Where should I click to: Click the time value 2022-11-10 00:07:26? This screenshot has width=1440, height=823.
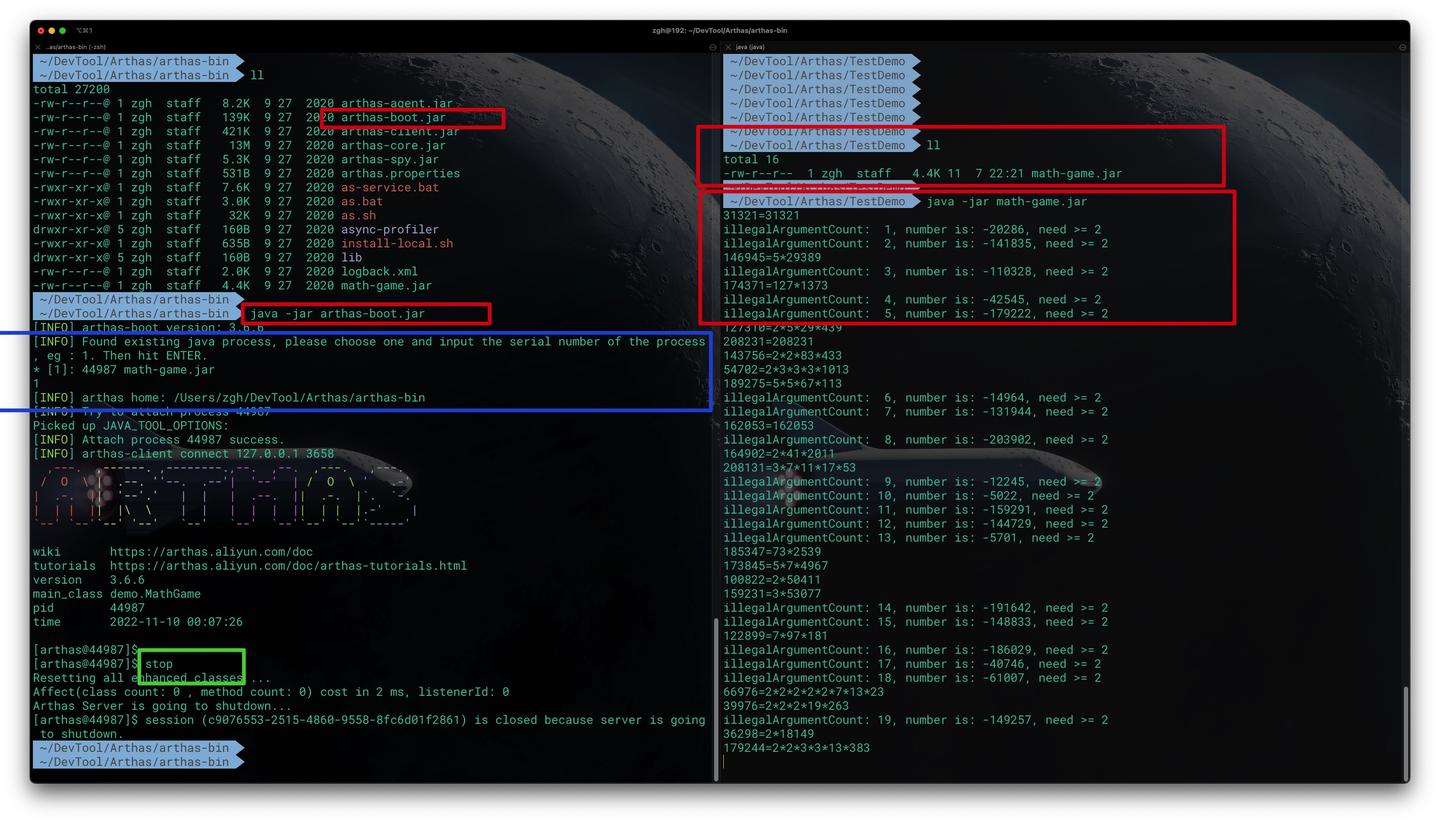176,622
